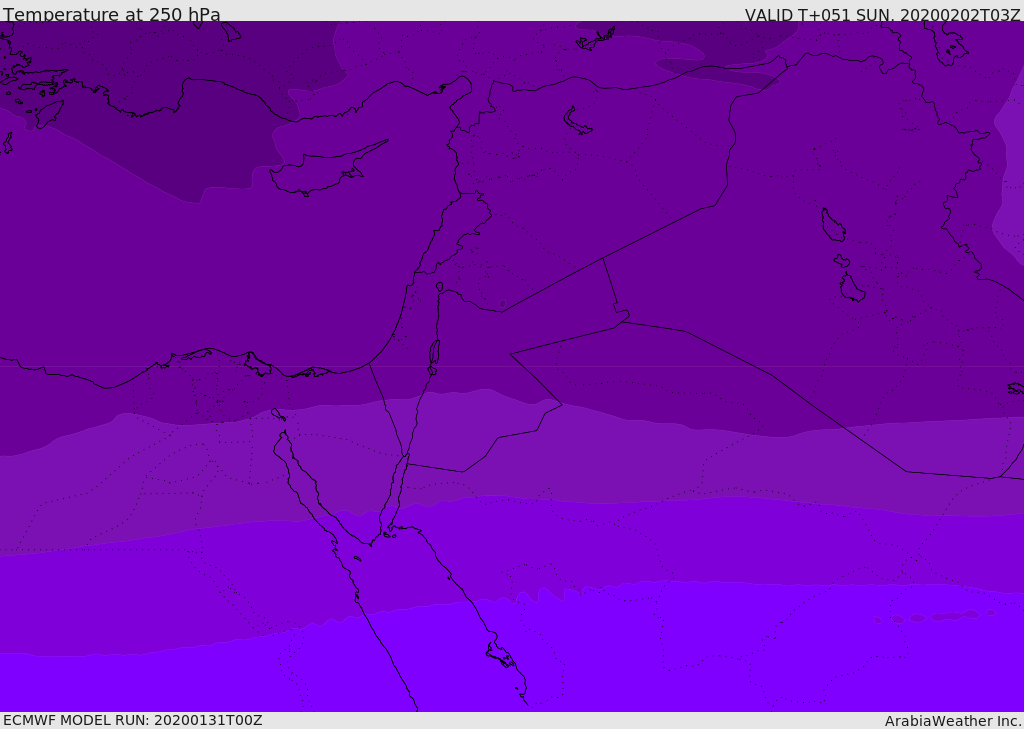The image size is (1024, 729).
Task: Click the 'Temperature at 250 hPa' title text
Action: 112,14
